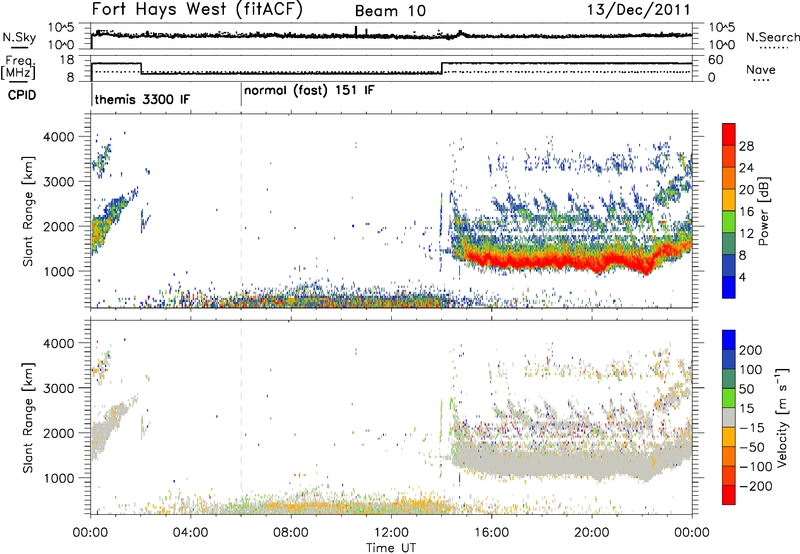Viewport: 800px width, 554px height.
Task: Click the 'normal (fast) 151 IF' label
Action: [309, 91]
